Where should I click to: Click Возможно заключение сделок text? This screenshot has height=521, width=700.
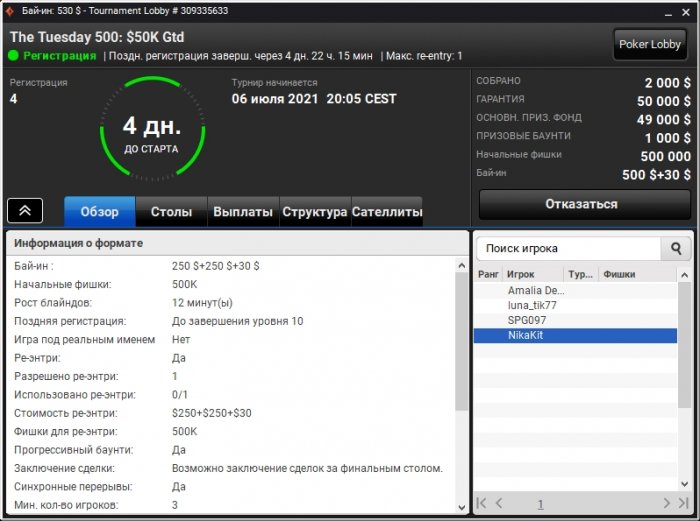coord(307,468)
